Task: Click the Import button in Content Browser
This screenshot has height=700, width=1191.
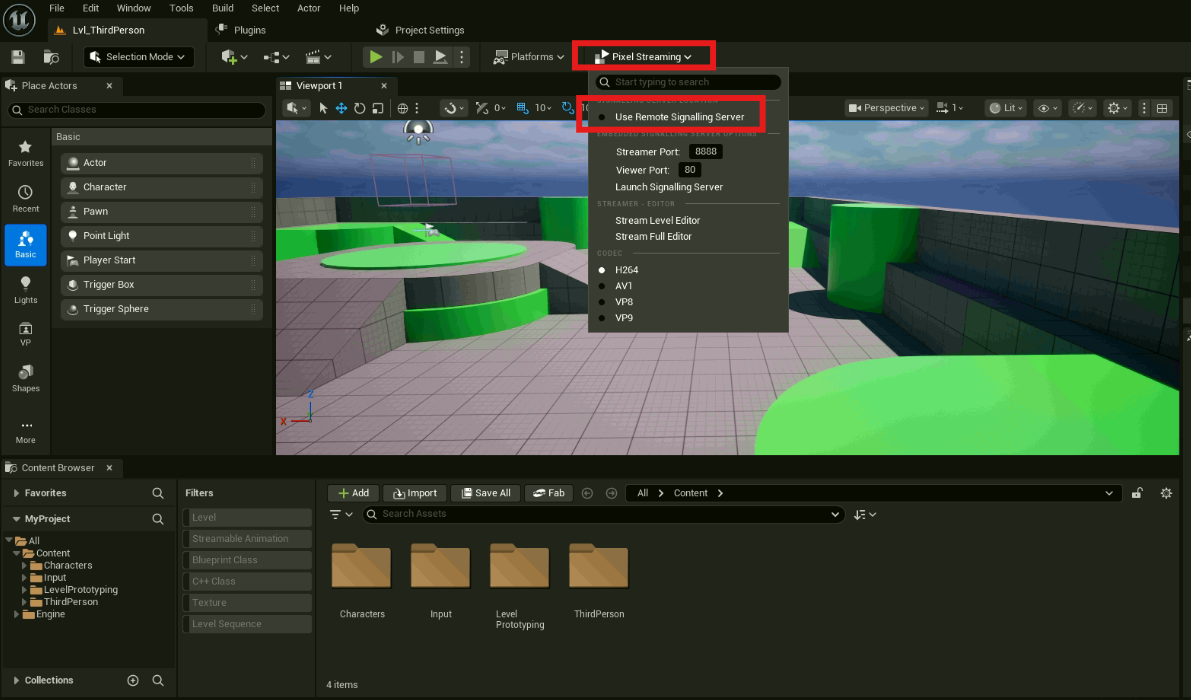Action: pyautogui.click(x=415, y=493)
